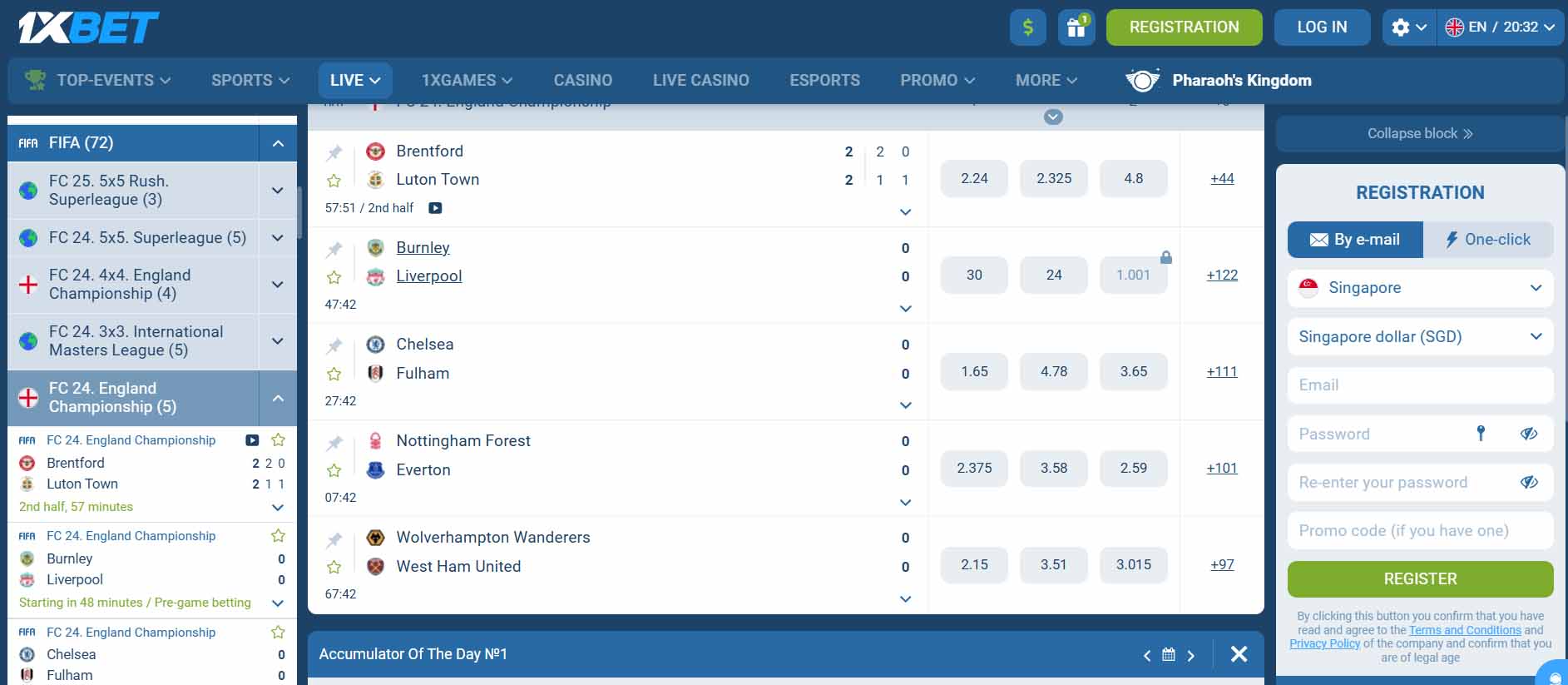The width and height of the screenshot is (1568, 685).
Task: Pin the Burnley vs Liverpool match
Action: click(334, 249)
